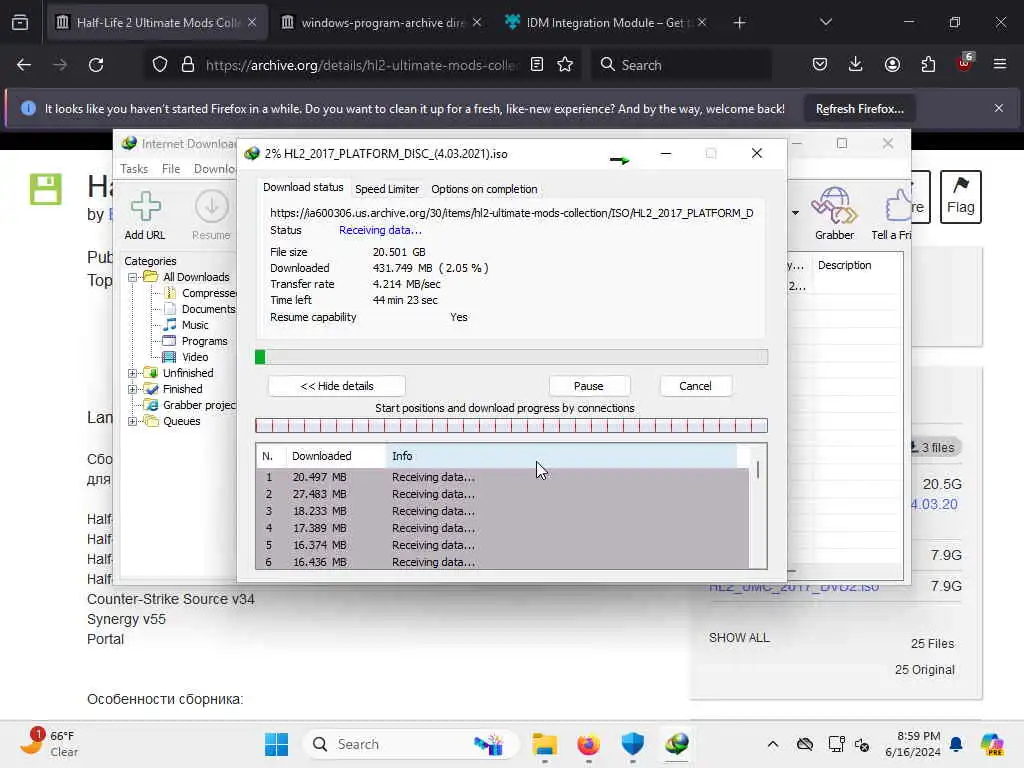Switch to the Speed Limiter tab

pos(387,189)
